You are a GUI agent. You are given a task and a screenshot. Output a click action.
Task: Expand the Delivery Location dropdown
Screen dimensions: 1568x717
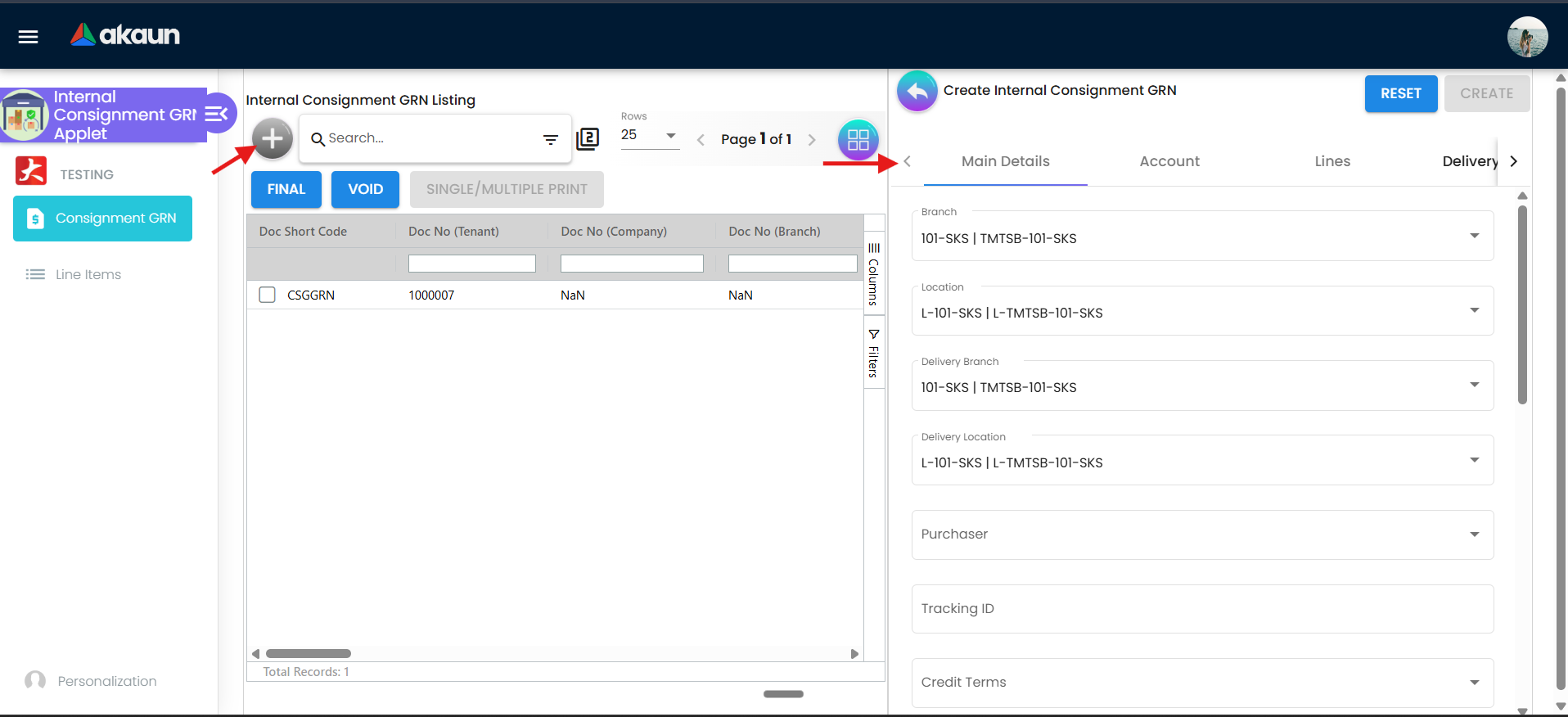tap(1474, 461)
